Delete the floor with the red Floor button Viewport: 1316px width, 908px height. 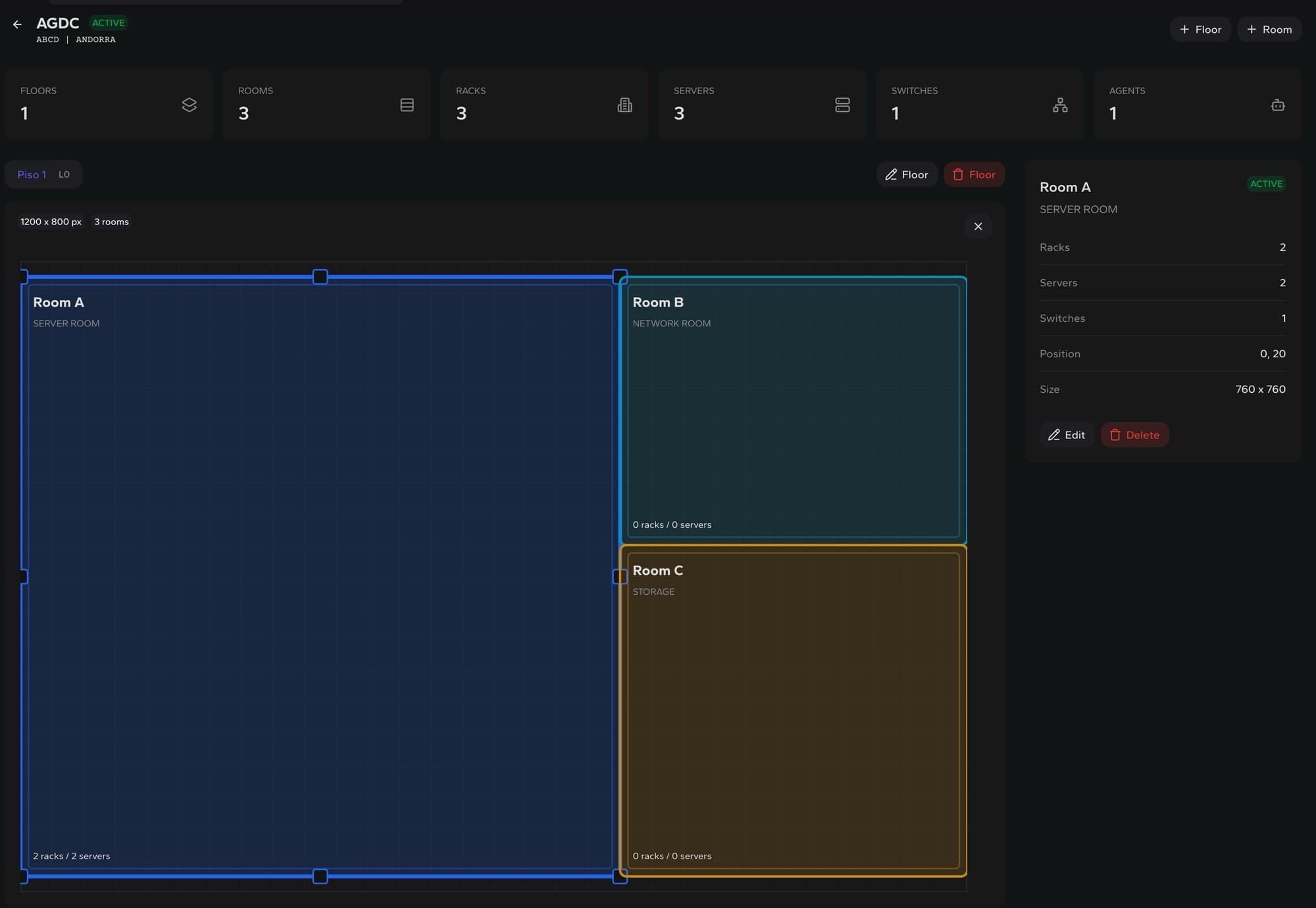pos(974,174)
